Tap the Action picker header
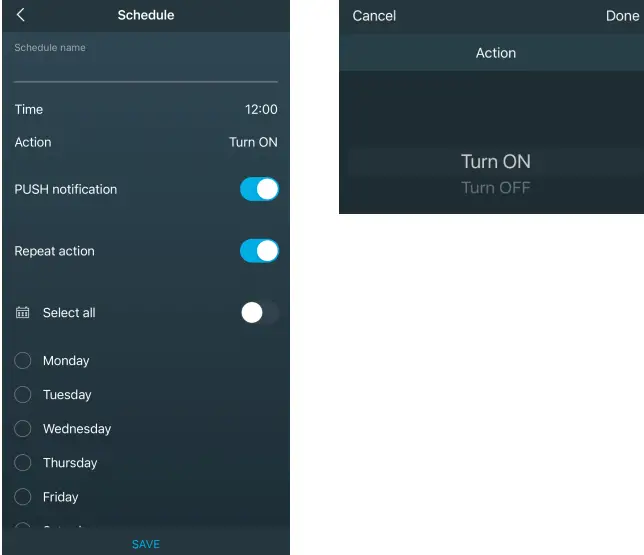 (496, 53)
